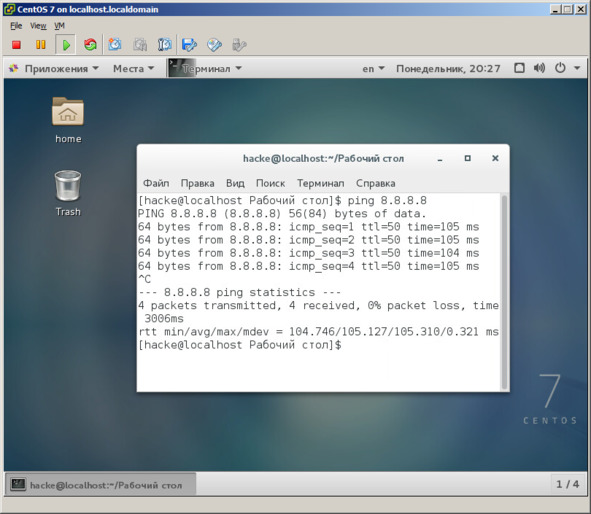Screen dimensions: 591x514
Task: Open the Правка menu in the terminal
Action: tap(198, 184)
